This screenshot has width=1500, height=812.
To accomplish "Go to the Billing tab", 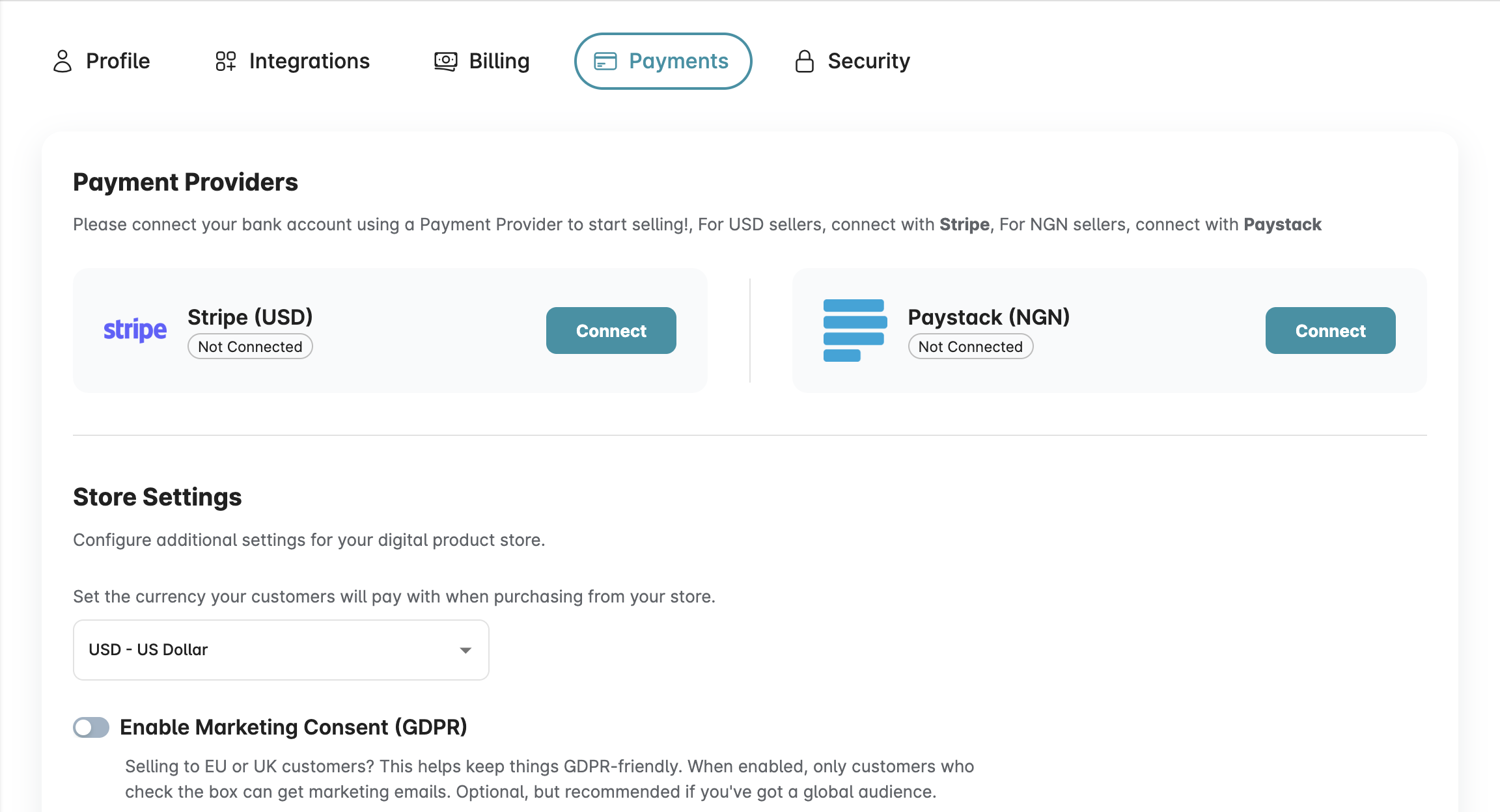I will 499,61.
